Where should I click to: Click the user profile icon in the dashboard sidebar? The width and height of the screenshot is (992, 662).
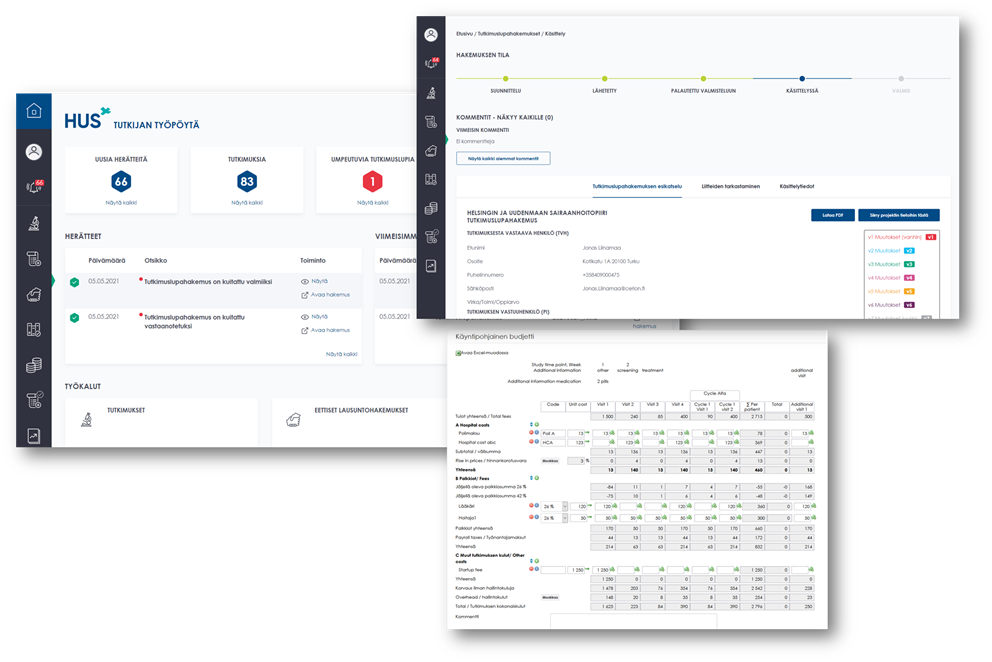(x=33, y=152)
